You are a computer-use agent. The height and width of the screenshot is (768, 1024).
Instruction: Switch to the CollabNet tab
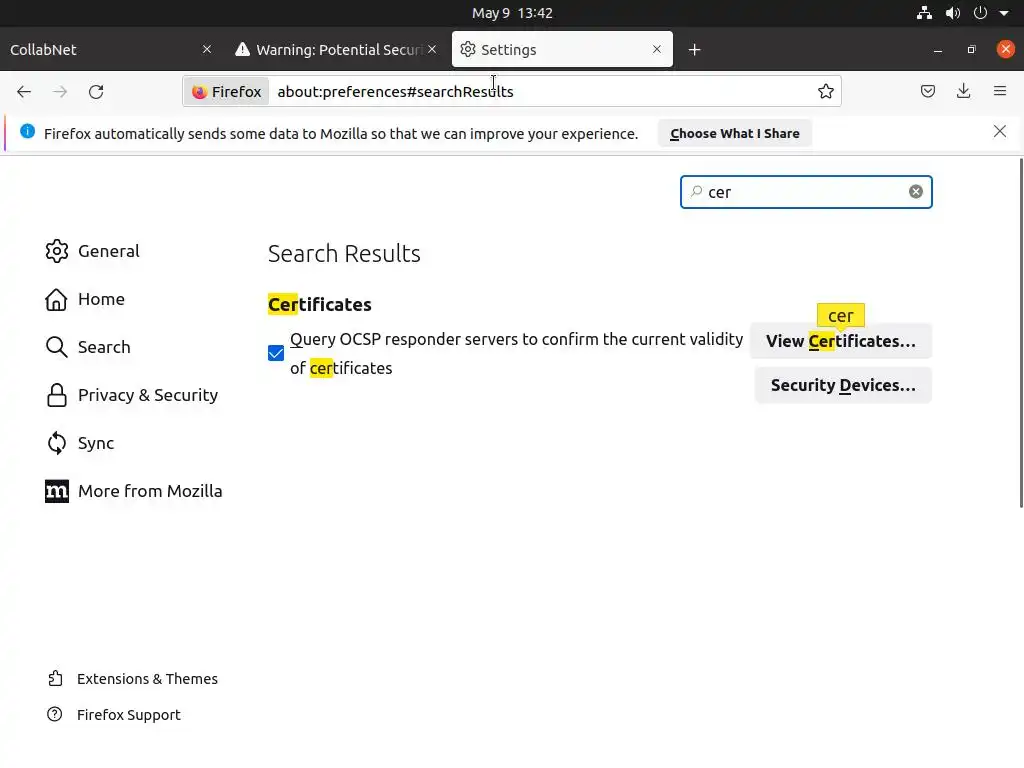pos(100,50)
